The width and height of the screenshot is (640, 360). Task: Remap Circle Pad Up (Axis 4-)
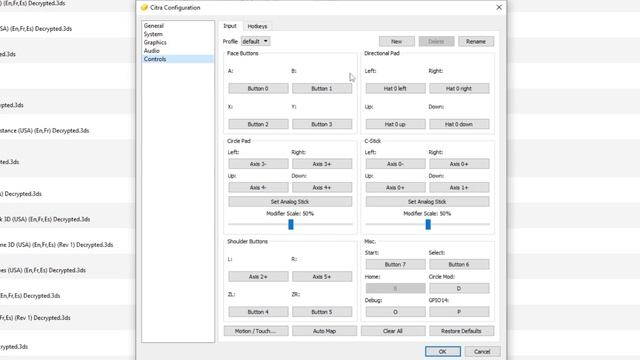coord(258,187)
